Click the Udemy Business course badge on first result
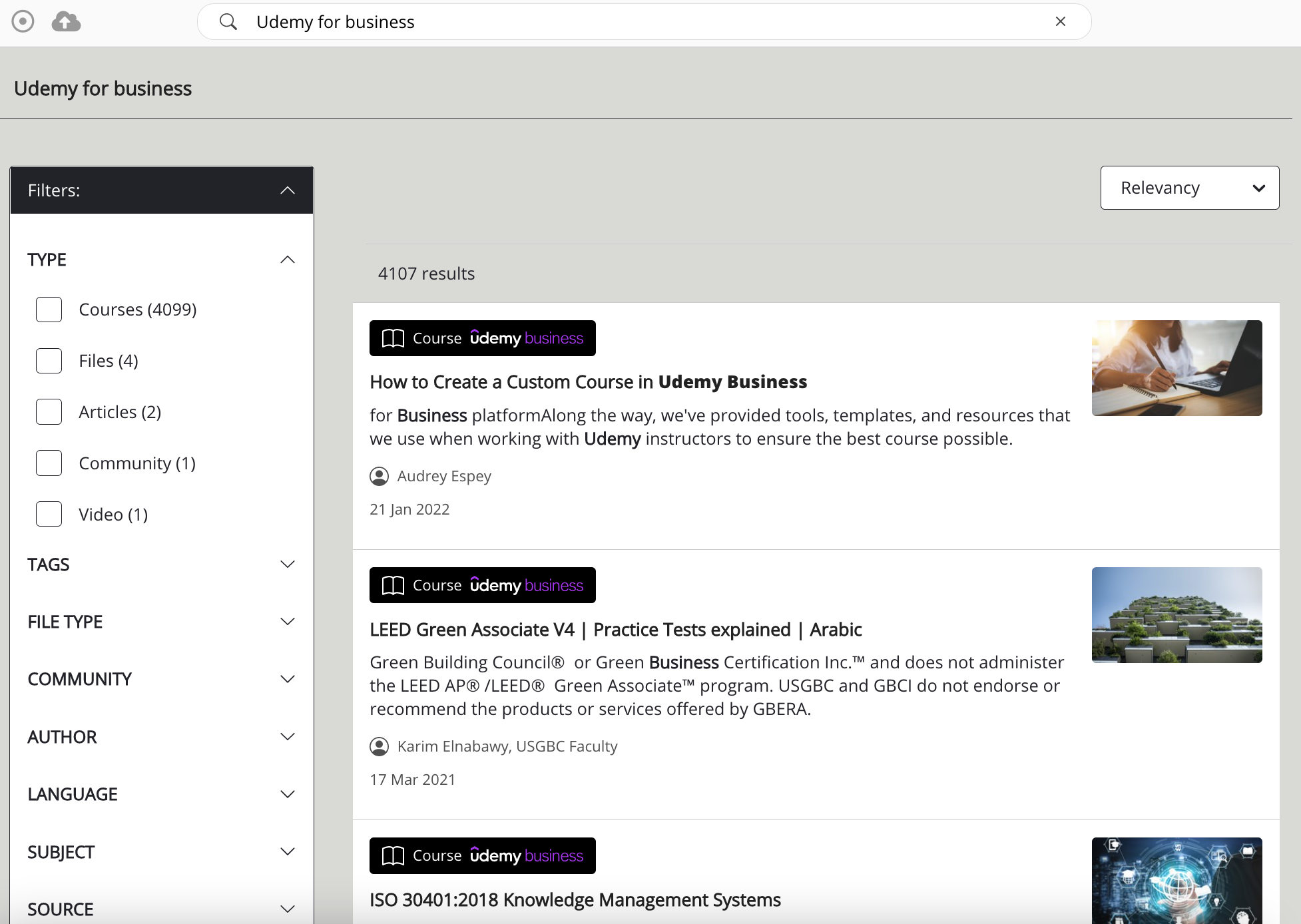 coord(482,338)
